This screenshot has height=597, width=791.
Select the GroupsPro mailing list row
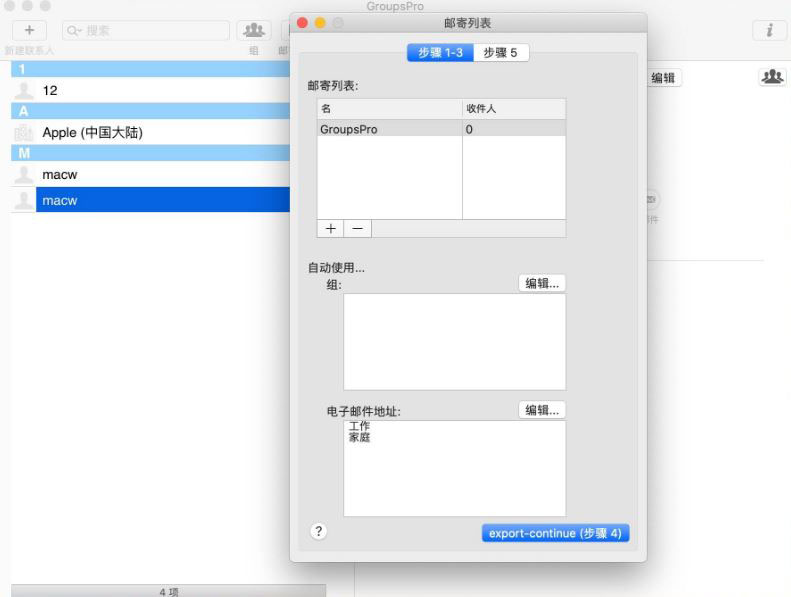441,129
